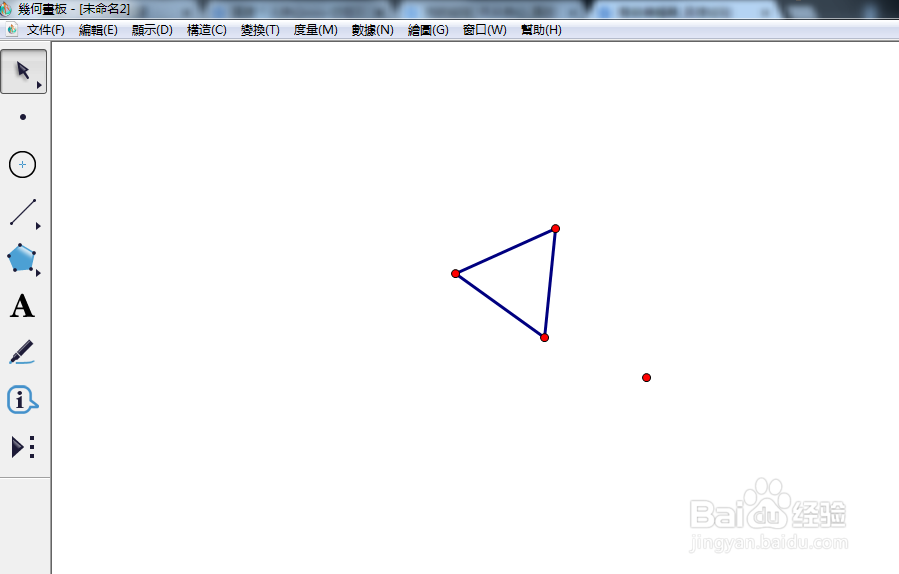Select the triangle's right side segment
The width and height of the screenshot is (899, 574).
click(550, 283)
